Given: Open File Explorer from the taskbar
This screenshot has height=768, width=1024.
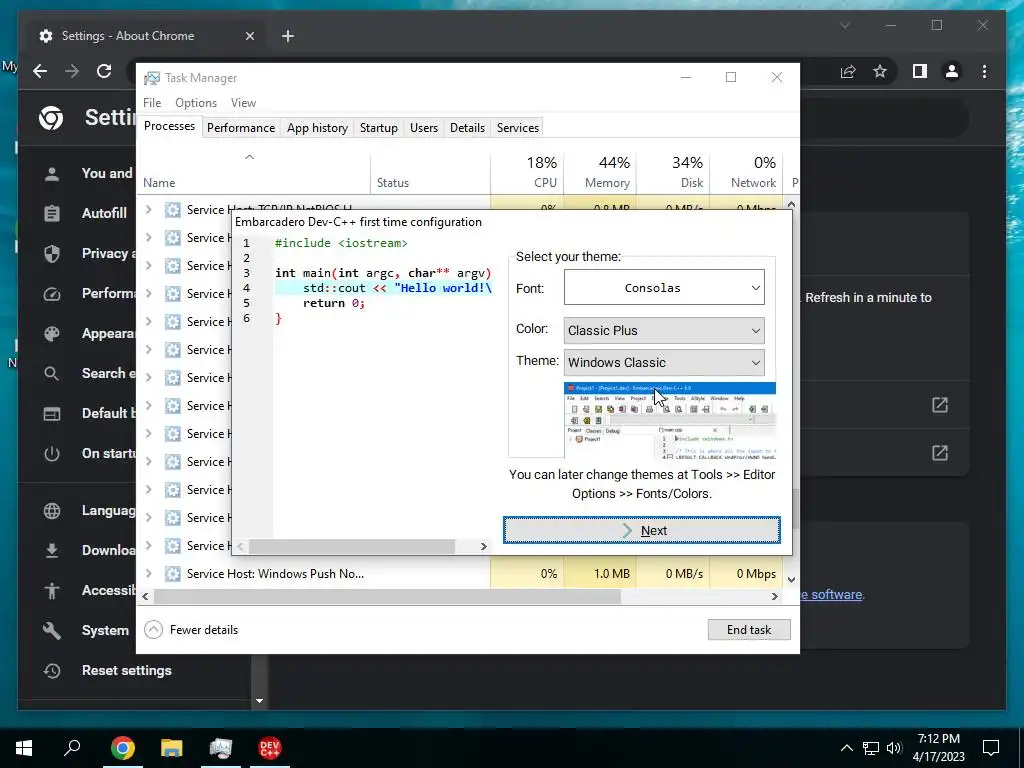Looking at the screenshot, I should coord(172,748).
